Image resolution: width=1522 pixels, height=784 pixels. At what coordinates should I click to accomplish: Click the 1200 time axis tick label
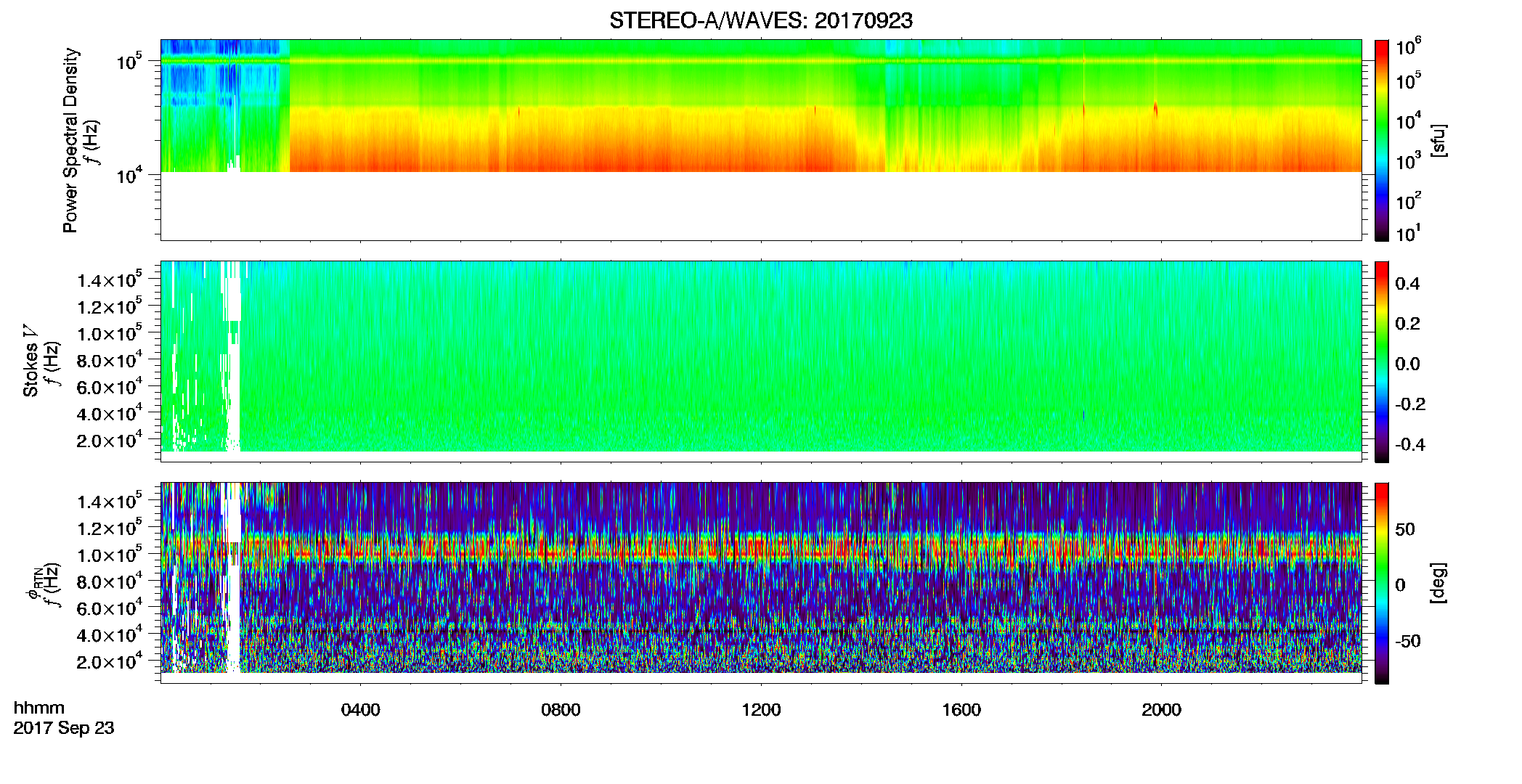click(761, 710)
